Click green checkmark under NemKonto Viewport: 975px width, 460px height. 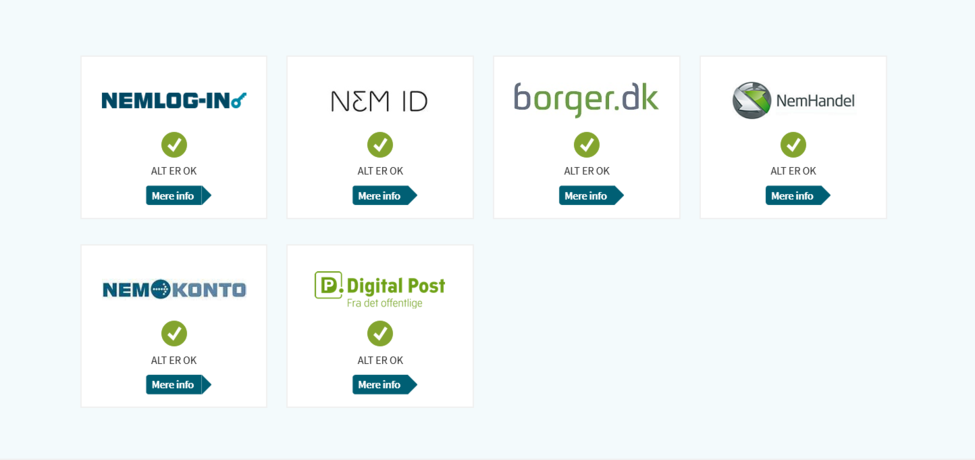(174, 334)
